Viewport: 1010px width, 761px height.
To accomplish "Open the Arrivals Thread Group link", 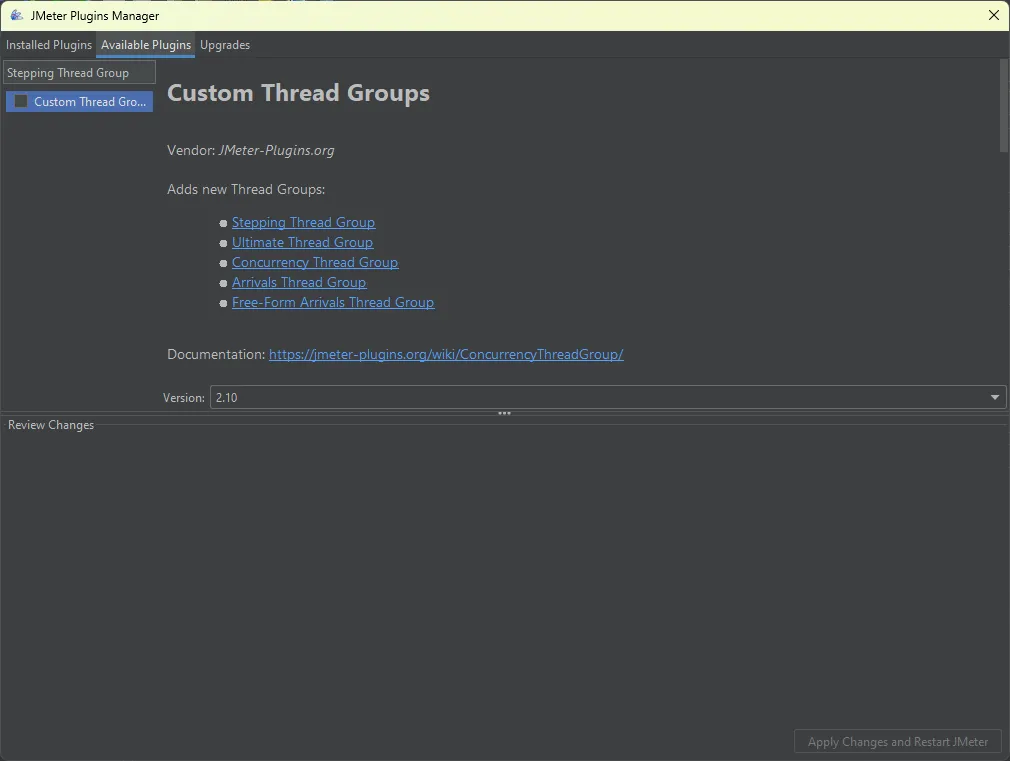I will (299, 282).
